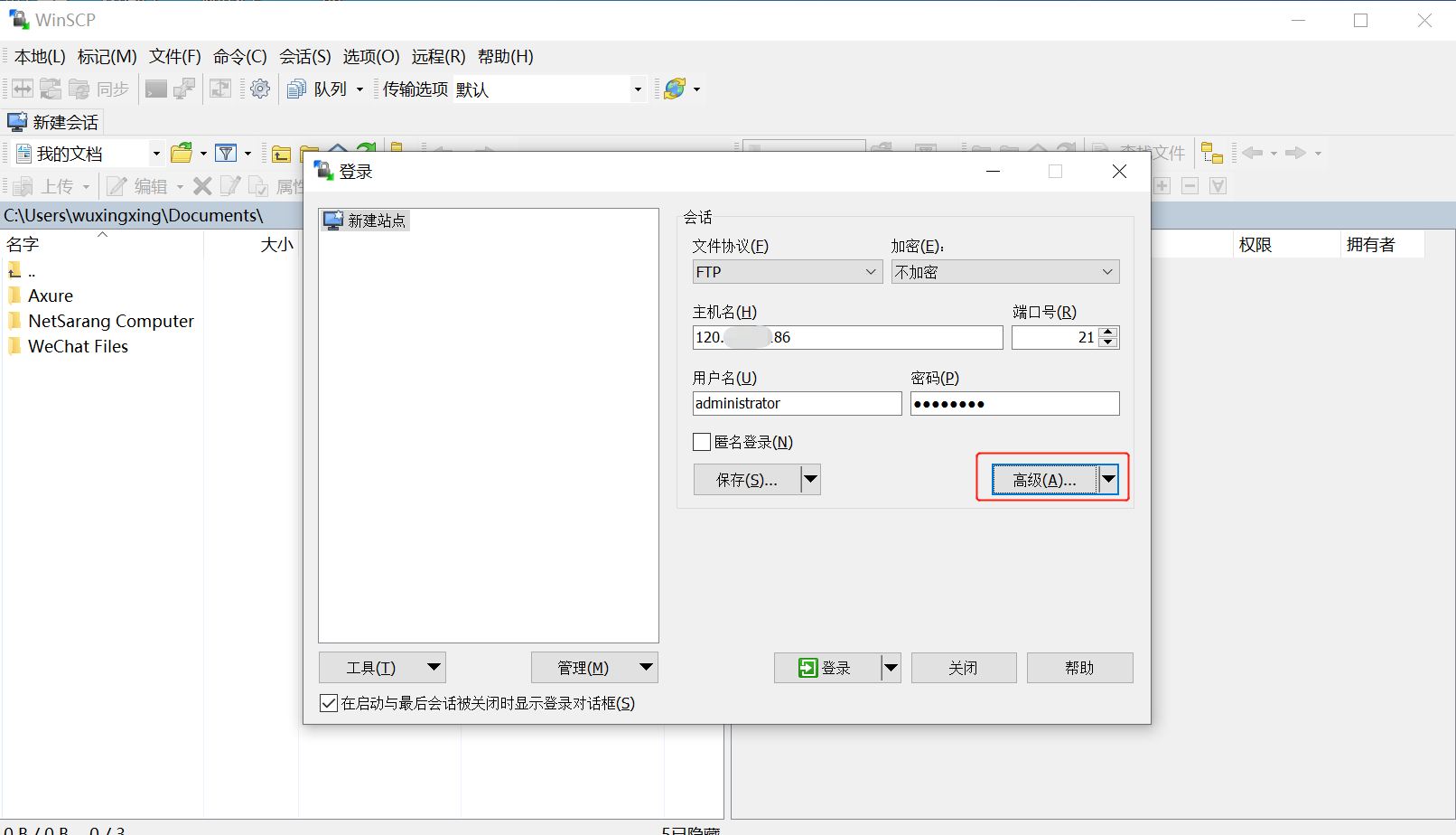Click the properties icon next to rename
The image size is (1456, 835).
click(258, 186)
